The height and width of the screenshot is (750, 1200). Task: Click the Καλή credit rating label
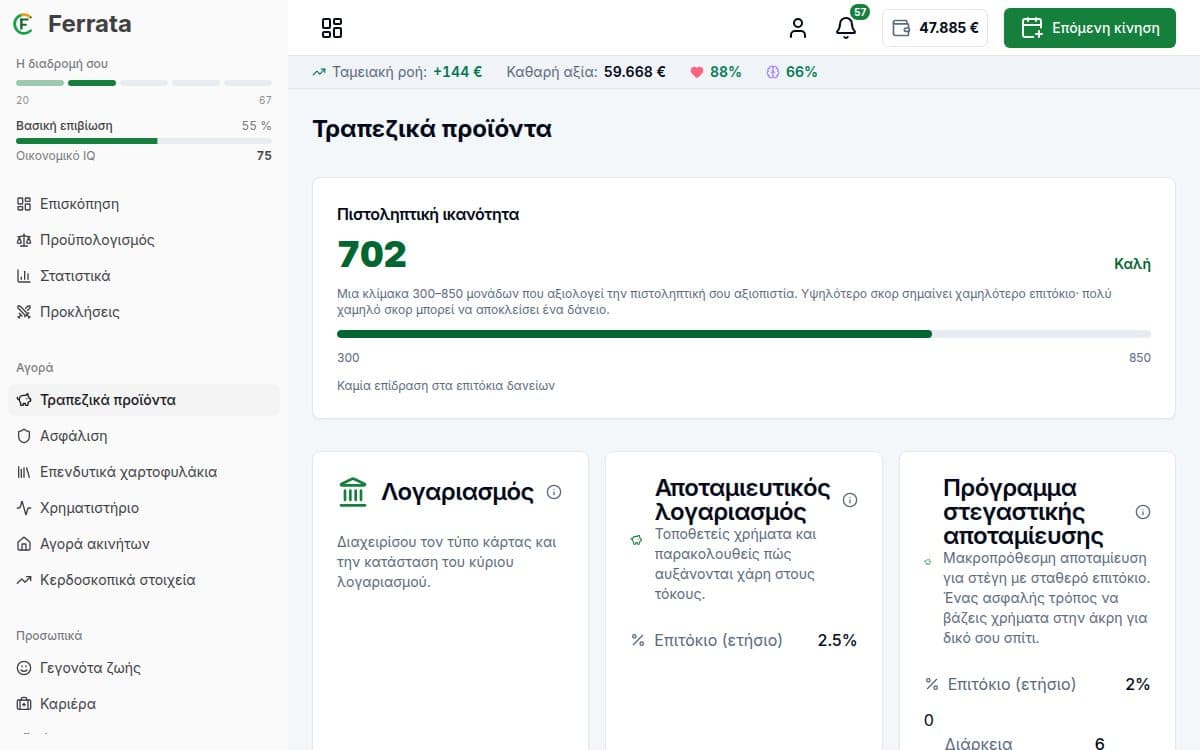[1132, 264]
